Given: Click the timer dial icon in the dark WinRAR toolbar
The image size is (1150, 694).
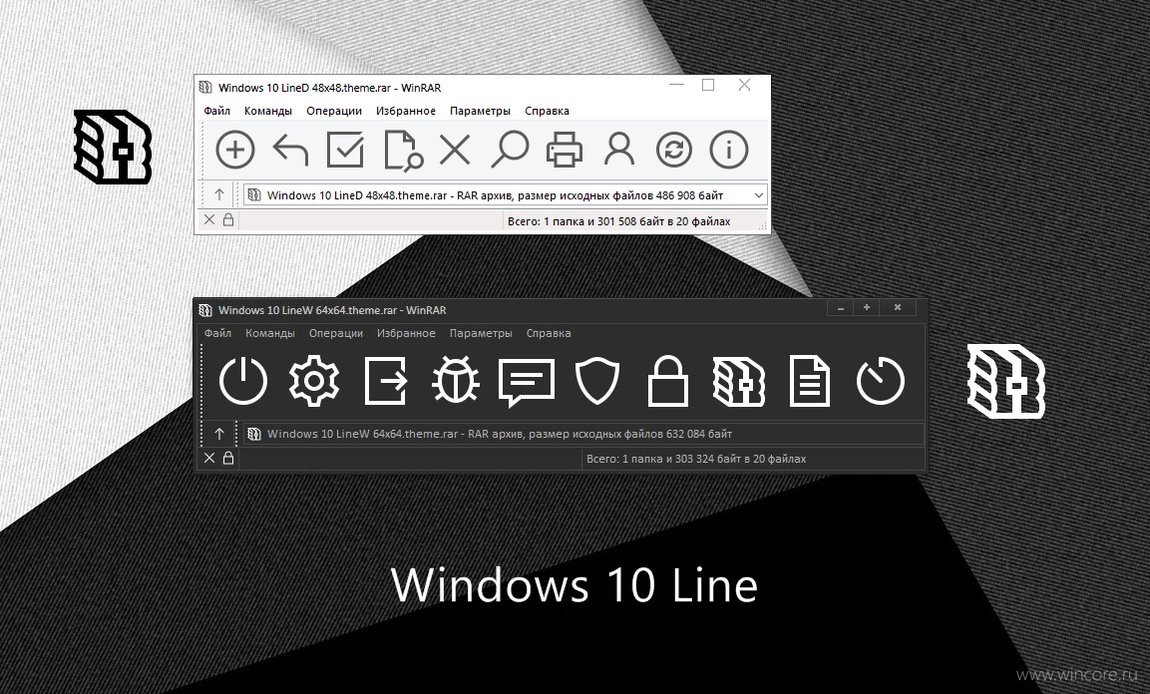Looking at the screenshot, I should coord(880,381).
